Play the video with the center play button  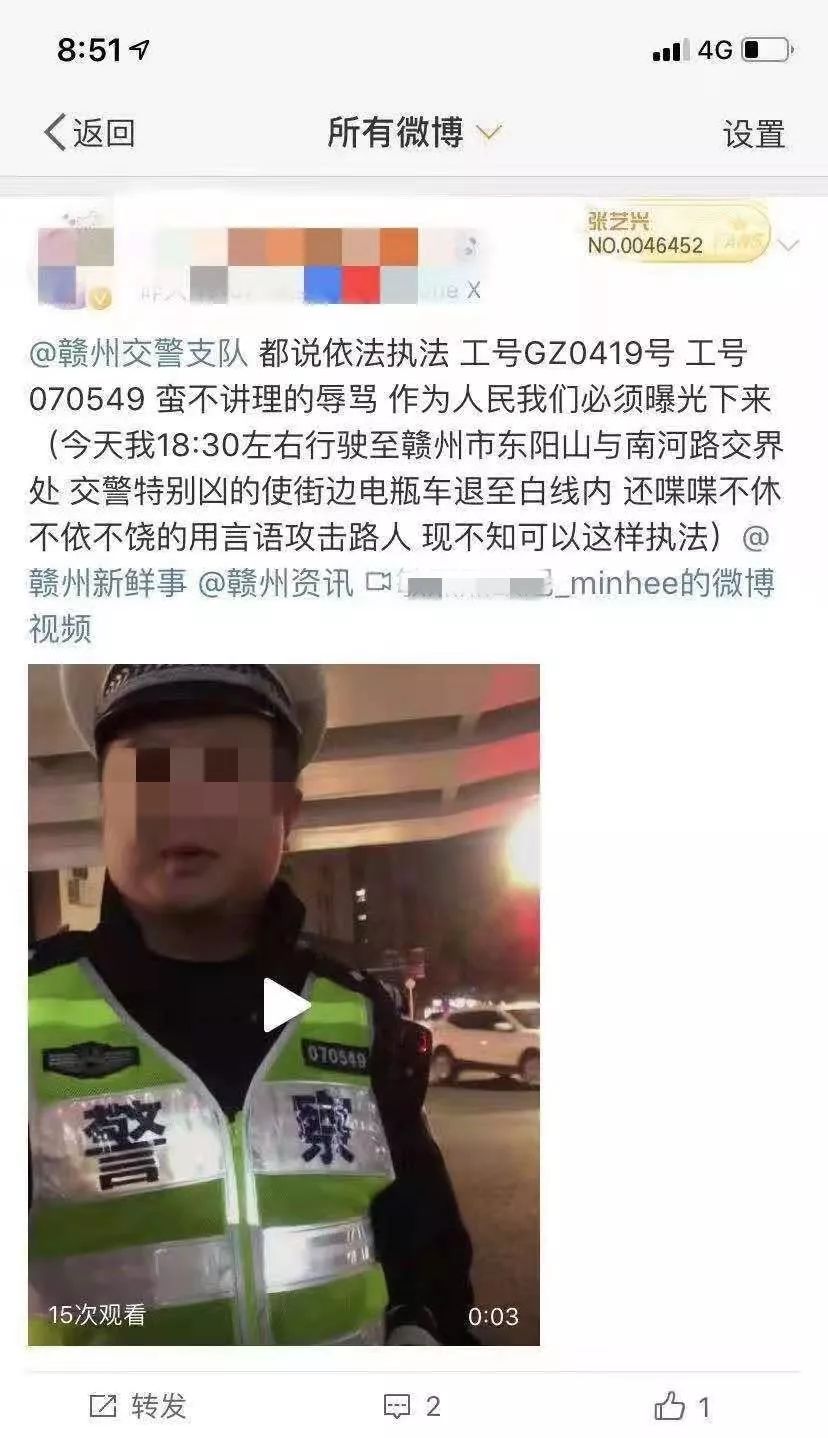pos(284,1004)
